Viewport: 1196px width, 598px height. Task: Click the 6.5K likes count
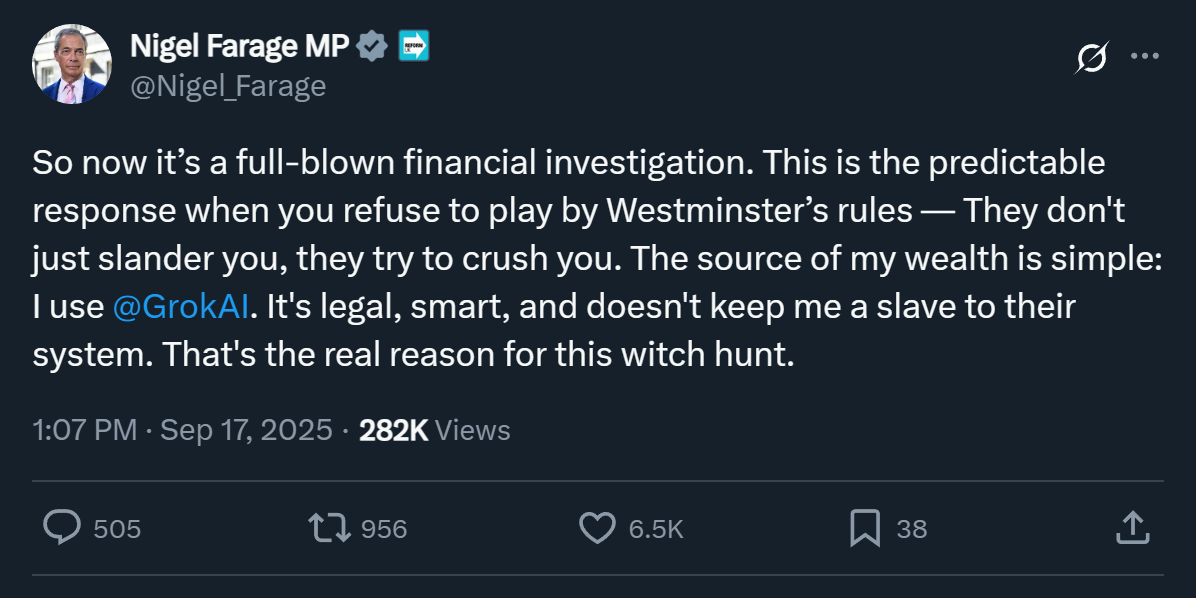point(656,529)
